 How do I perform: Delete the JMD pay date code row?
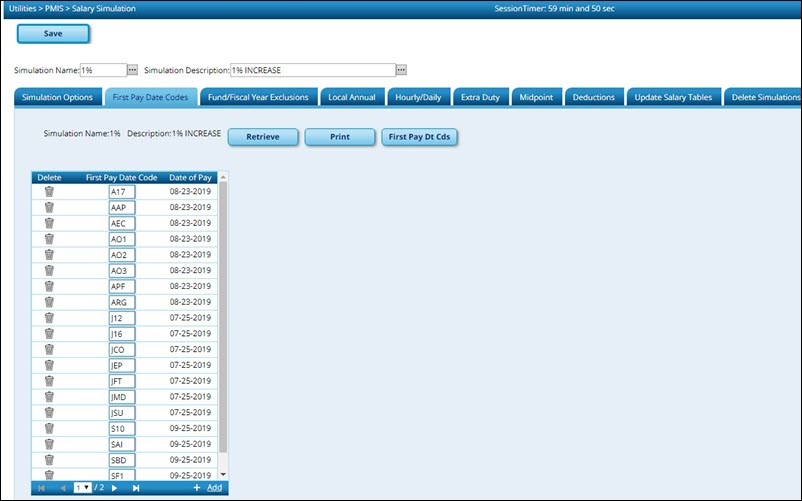point(49,397)
